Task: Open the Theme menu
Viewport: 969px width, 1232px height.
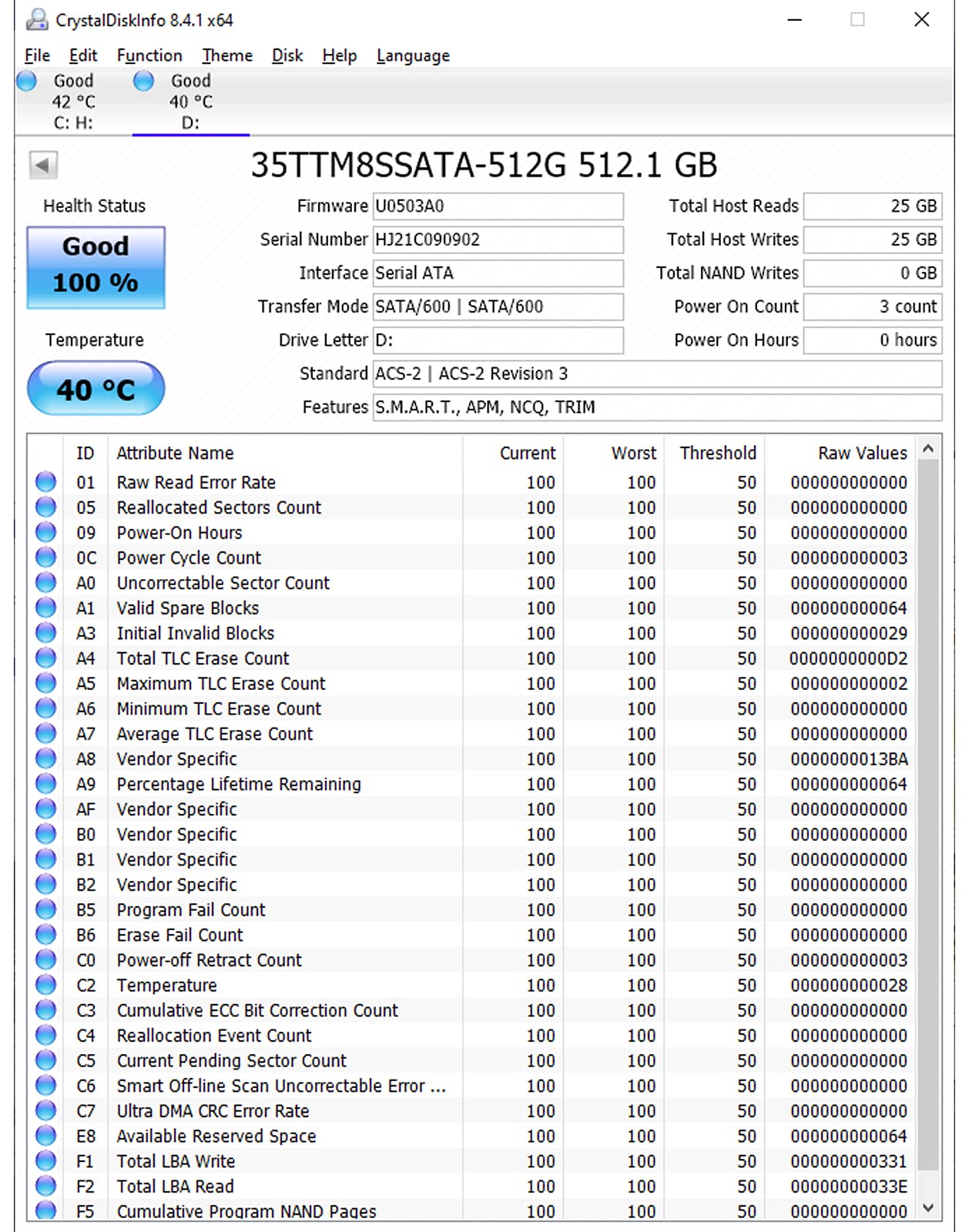Action: (x=227, y=55)
